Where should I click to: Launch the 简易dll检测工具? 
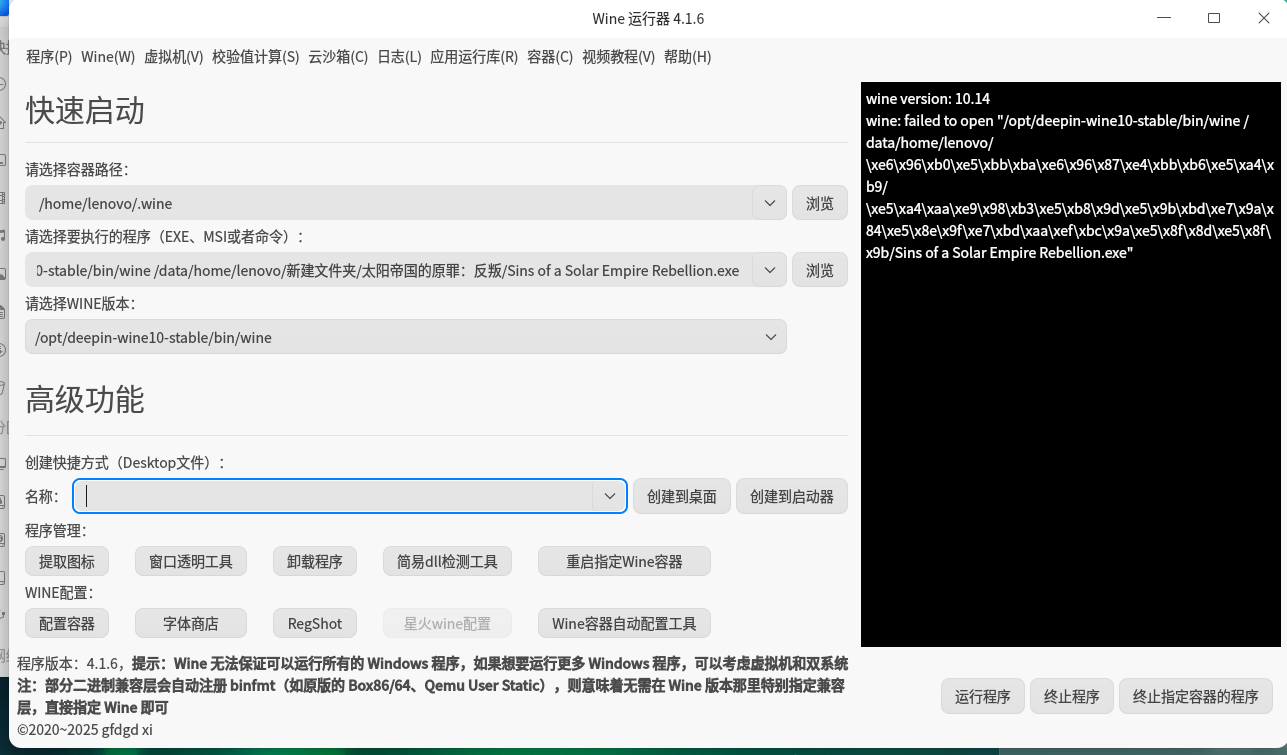click(x=447, y=562)
